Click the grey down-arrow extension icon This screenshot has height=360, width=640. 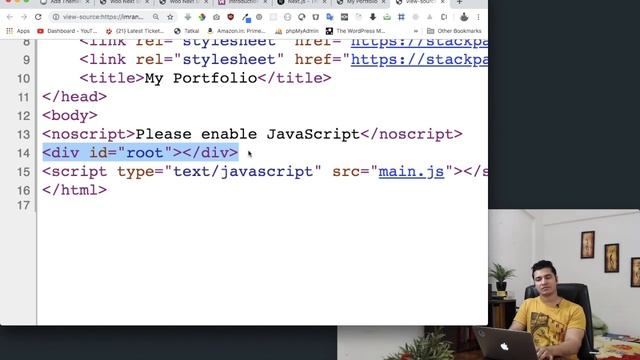click(x=188, y=17)
